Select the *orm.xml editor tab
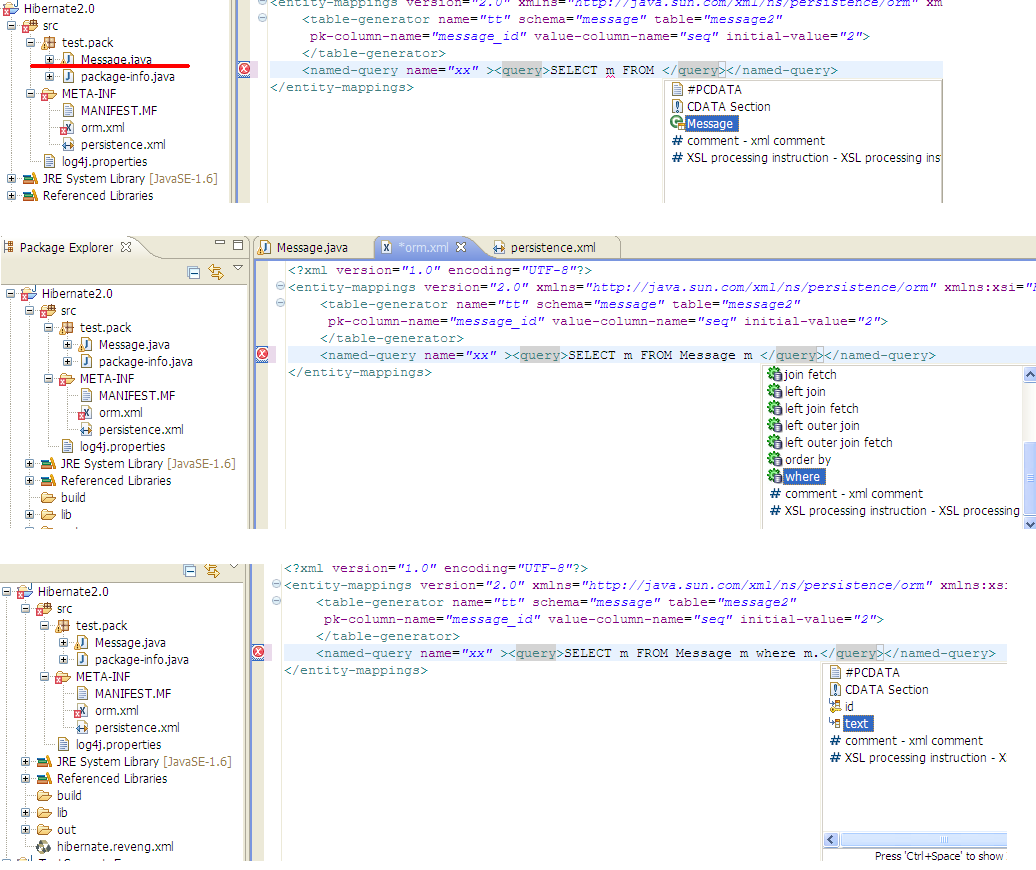1036x870 pixels. (426, 247)
